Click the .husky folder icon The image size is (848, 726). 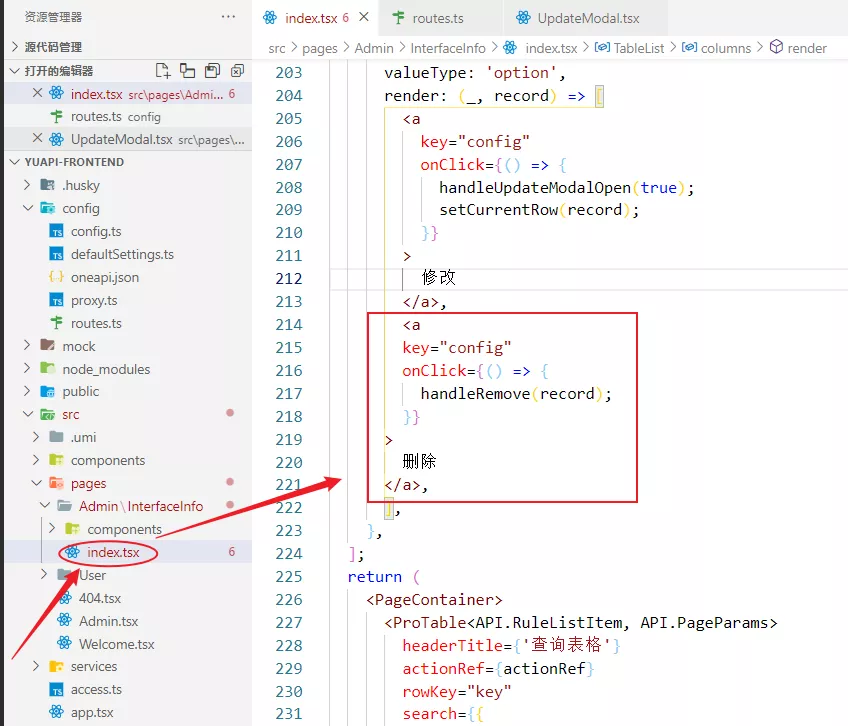pos(48,185)
